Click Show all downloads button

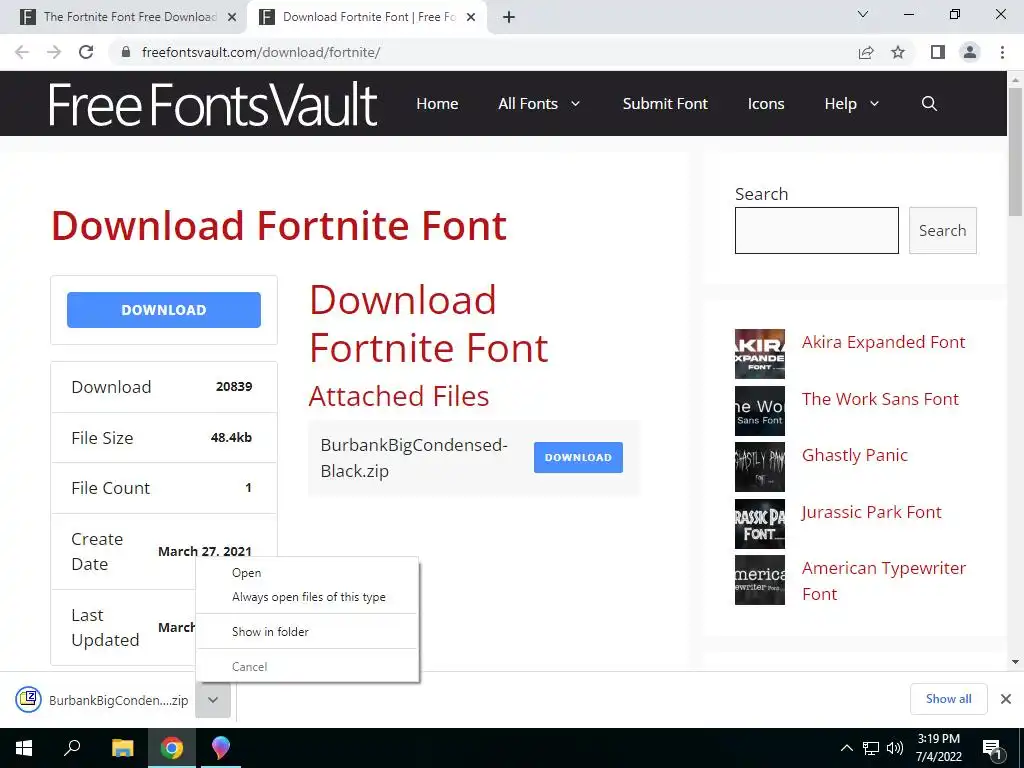tap(948, 699)
